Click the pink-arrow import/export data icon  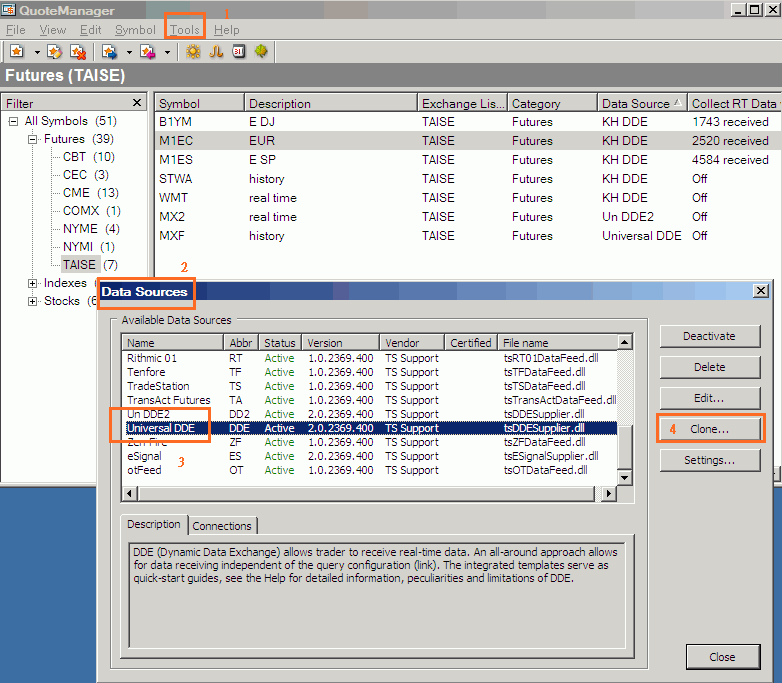tap(148, 51)
